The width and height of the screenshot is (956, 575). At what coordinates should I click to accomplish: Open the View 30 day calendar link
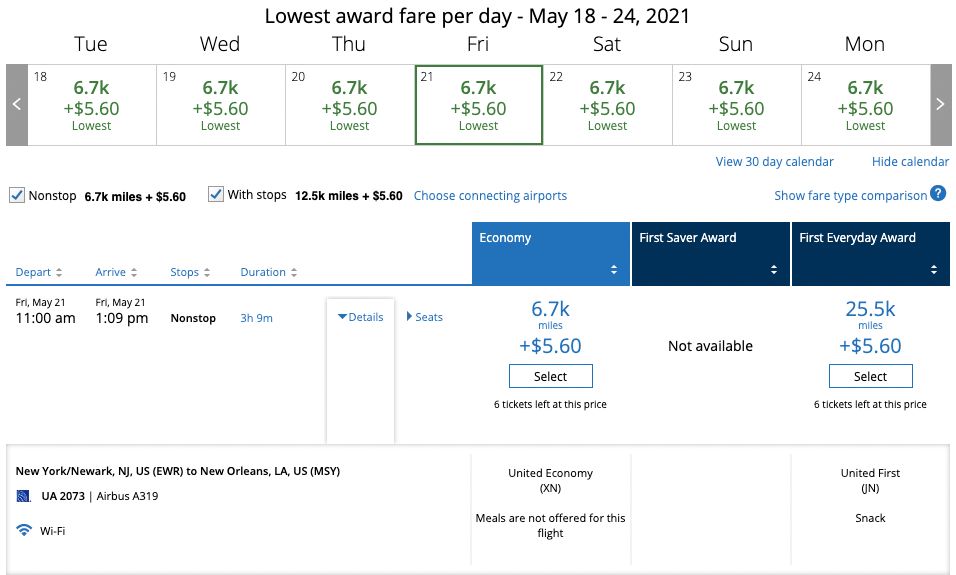tap(774, 162)
